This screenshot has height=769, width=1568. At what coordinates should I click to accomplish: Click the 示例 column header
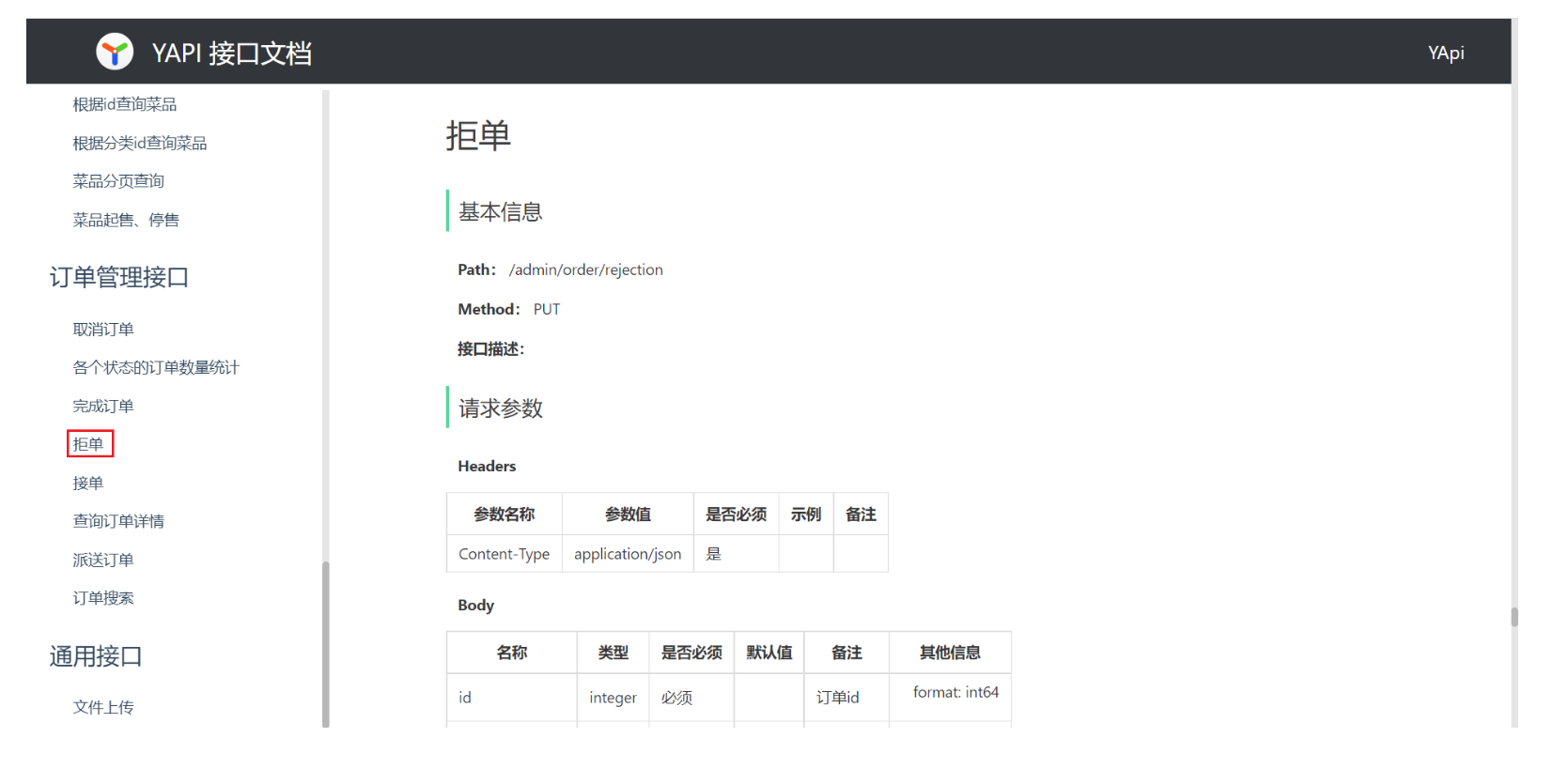pyautogui.click(x=806, y=515)
